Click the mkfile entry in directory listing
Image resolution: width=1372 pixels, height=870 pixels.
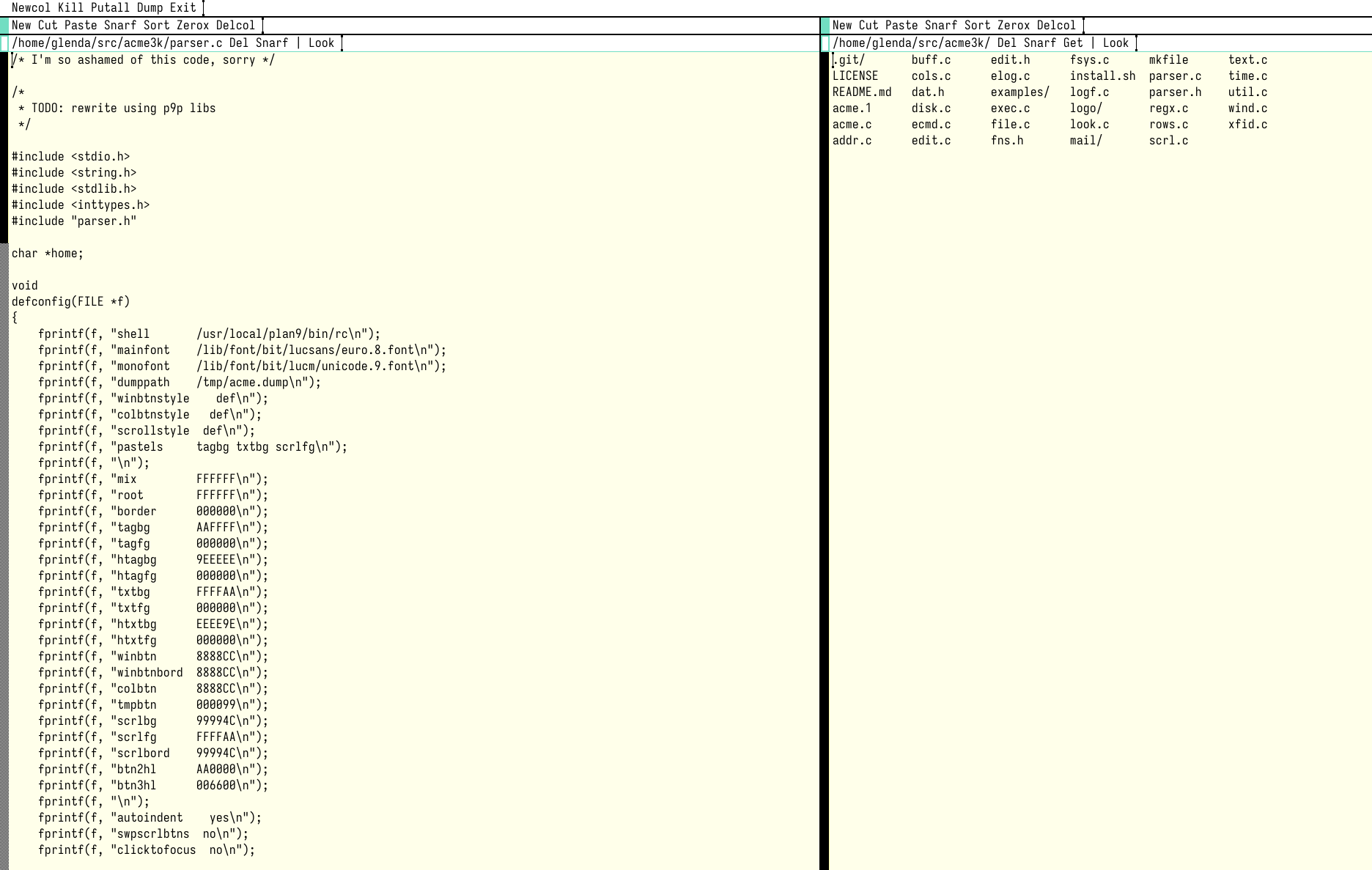(x=1169, y=60)
